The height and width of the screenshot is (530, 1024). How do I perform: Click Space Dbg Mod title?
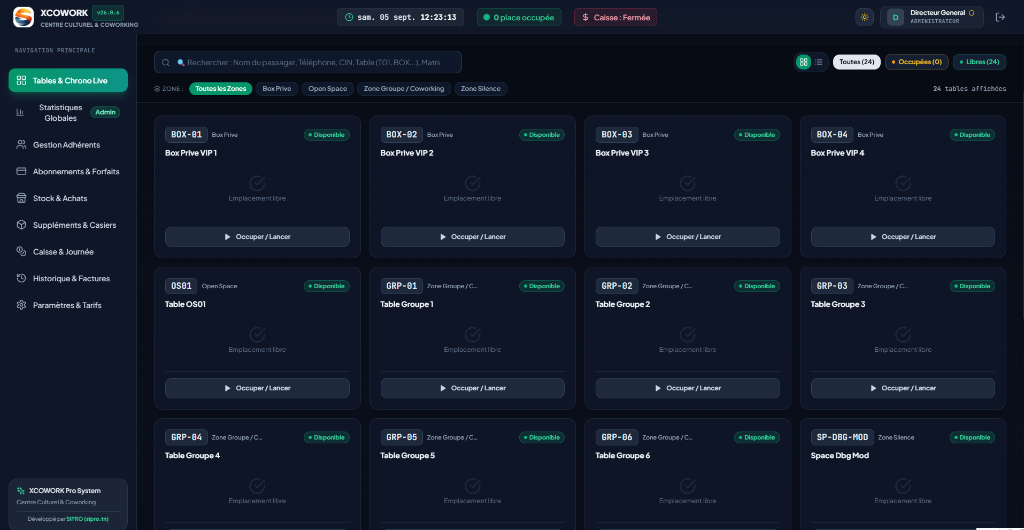click(840, 456)
